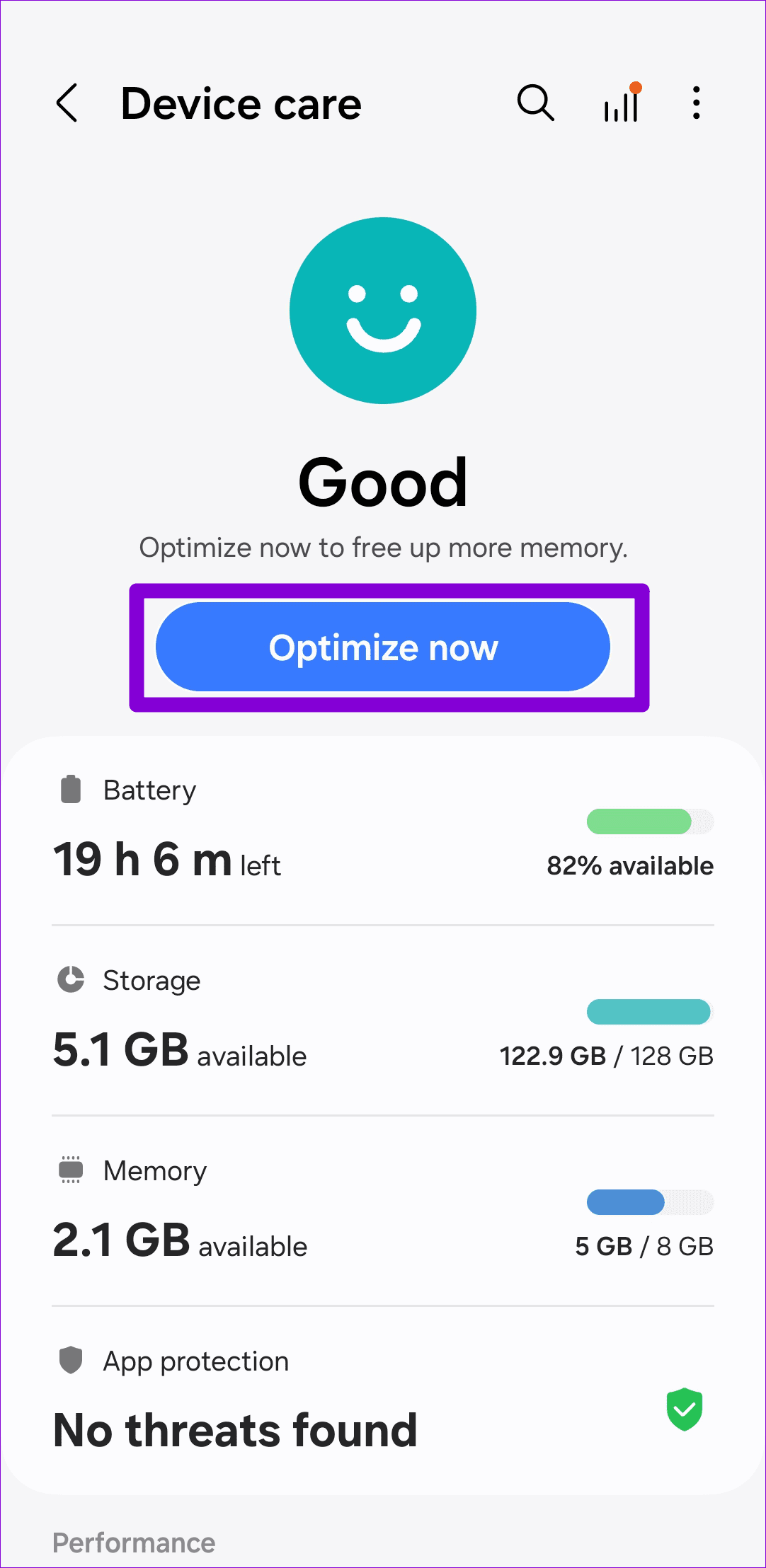Tap the Optimize now button
766x1568 pixels.
pos(383,647)
